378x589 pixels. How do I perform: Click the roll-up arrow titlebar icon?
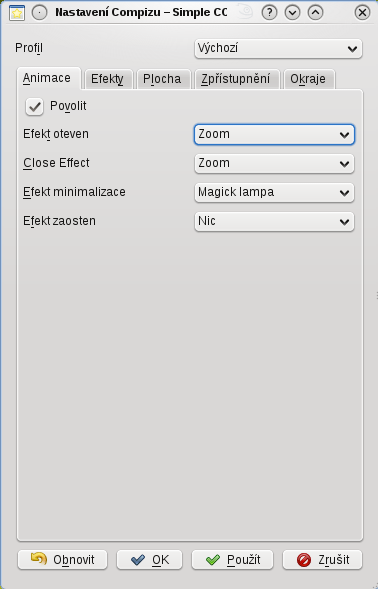click(315, 13)
